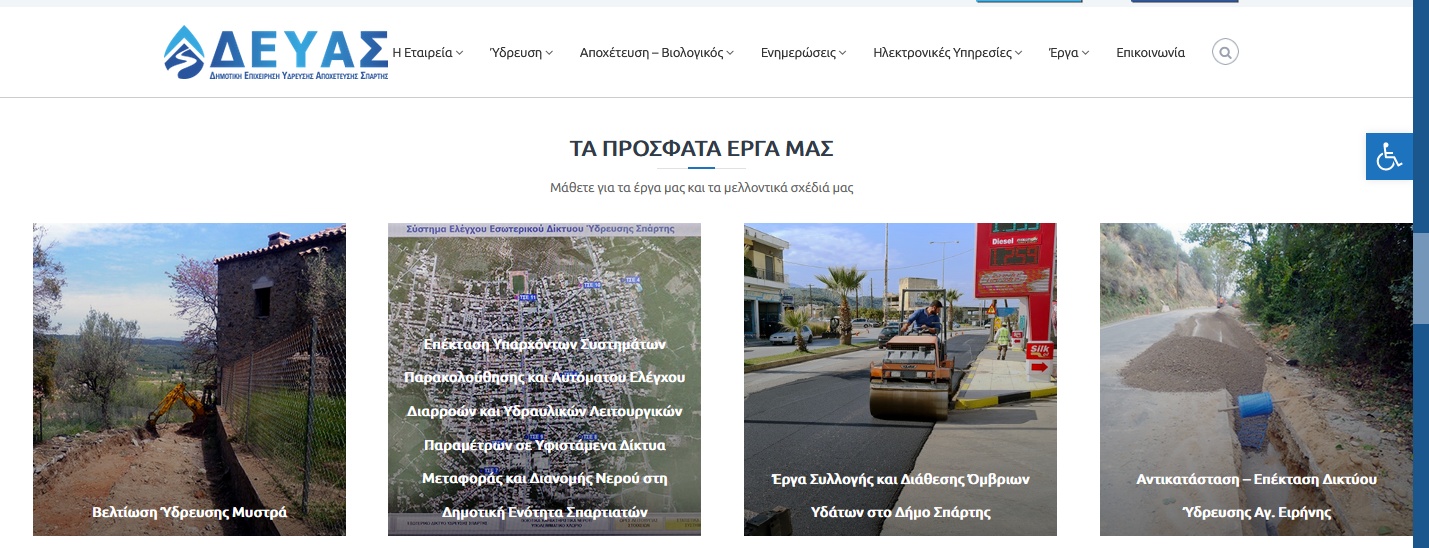Click the water-drop emblem in the logo

[x=184, y=51]
